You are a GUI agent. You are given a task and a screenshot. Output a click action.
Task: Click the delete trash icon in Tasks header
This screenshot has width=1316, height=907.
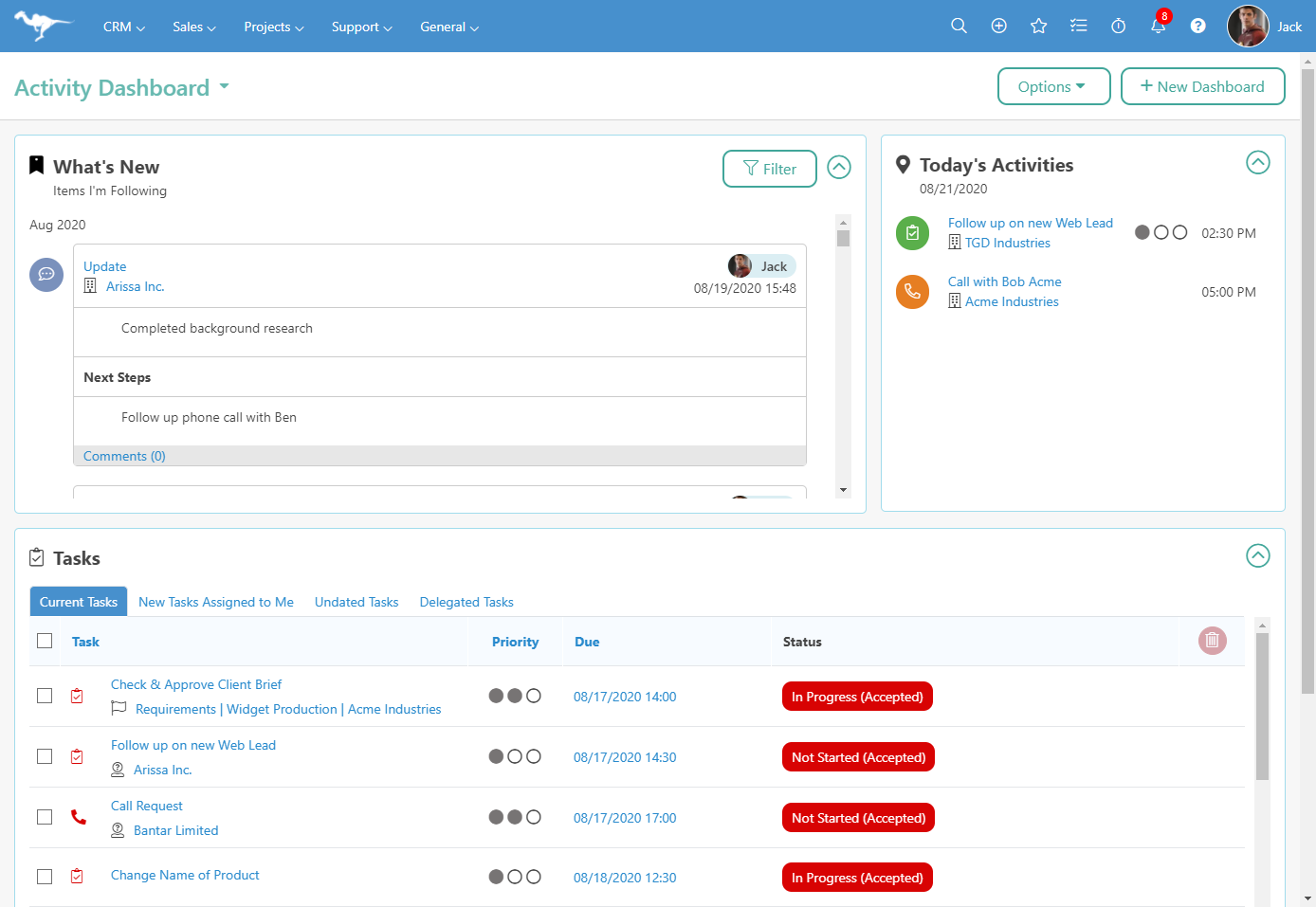click(1212, 641)
